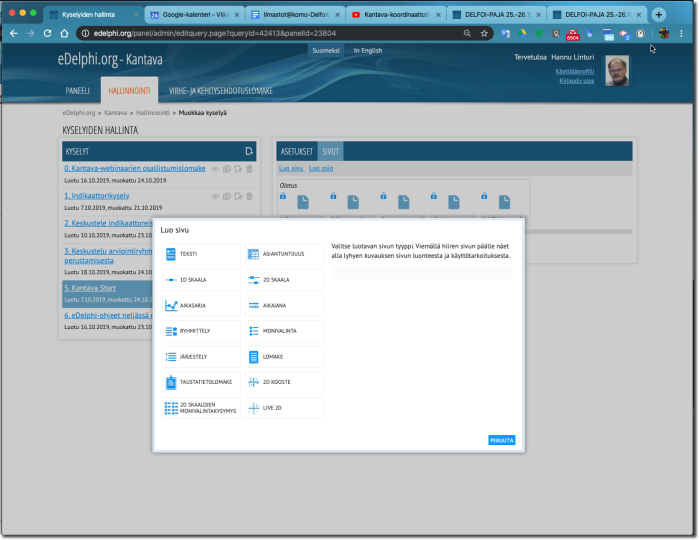The image size is (699, 540).
Task: Select the Taustatietolomake page type
Action: (201, 382)
